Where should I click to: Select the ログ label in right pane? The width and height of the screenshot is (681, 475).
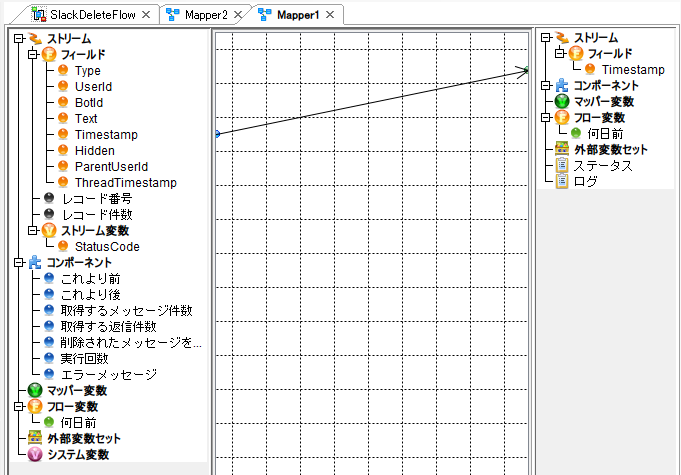click(x=585, y=181)
